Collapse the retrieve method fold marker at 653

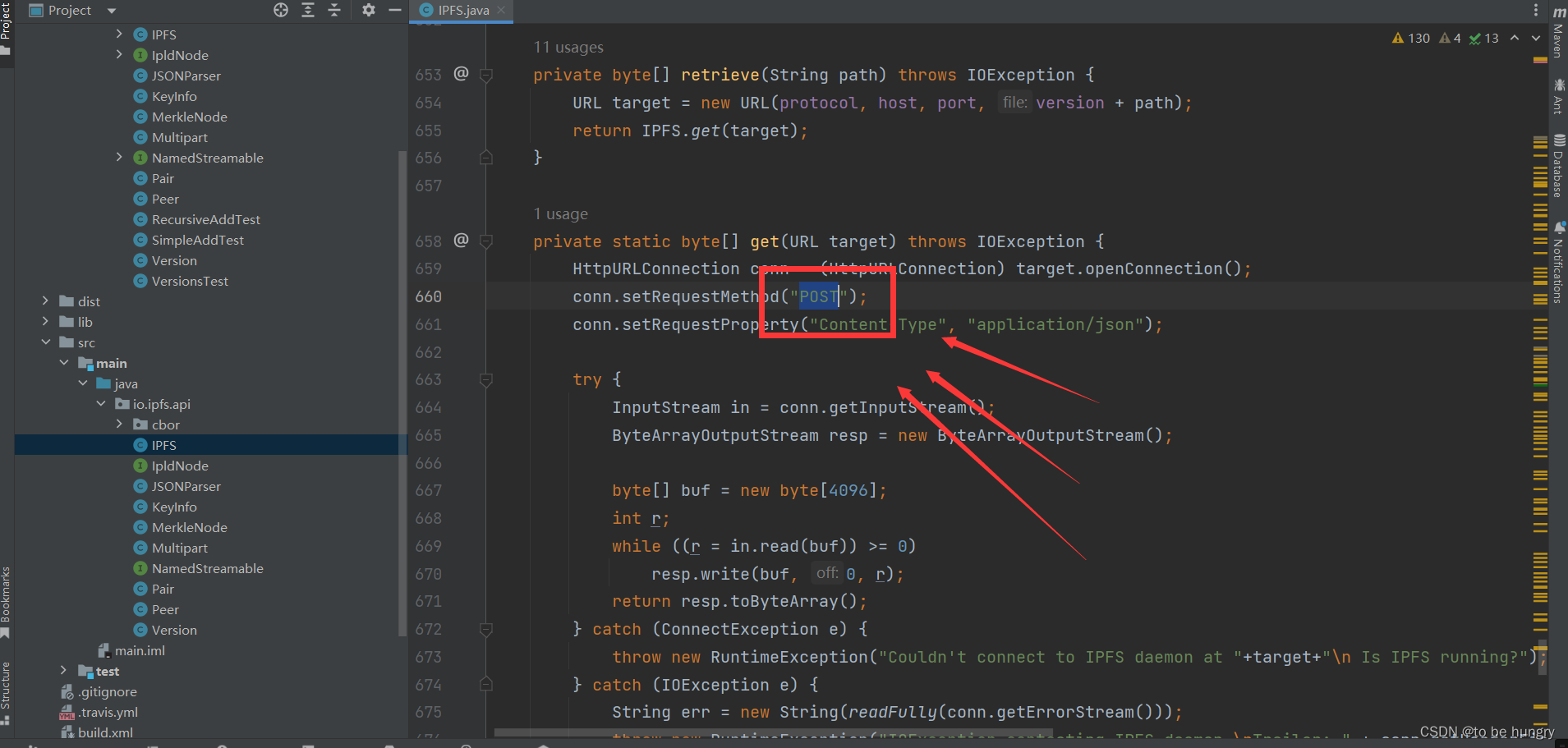pyautogui.click(x=486, y=76)
